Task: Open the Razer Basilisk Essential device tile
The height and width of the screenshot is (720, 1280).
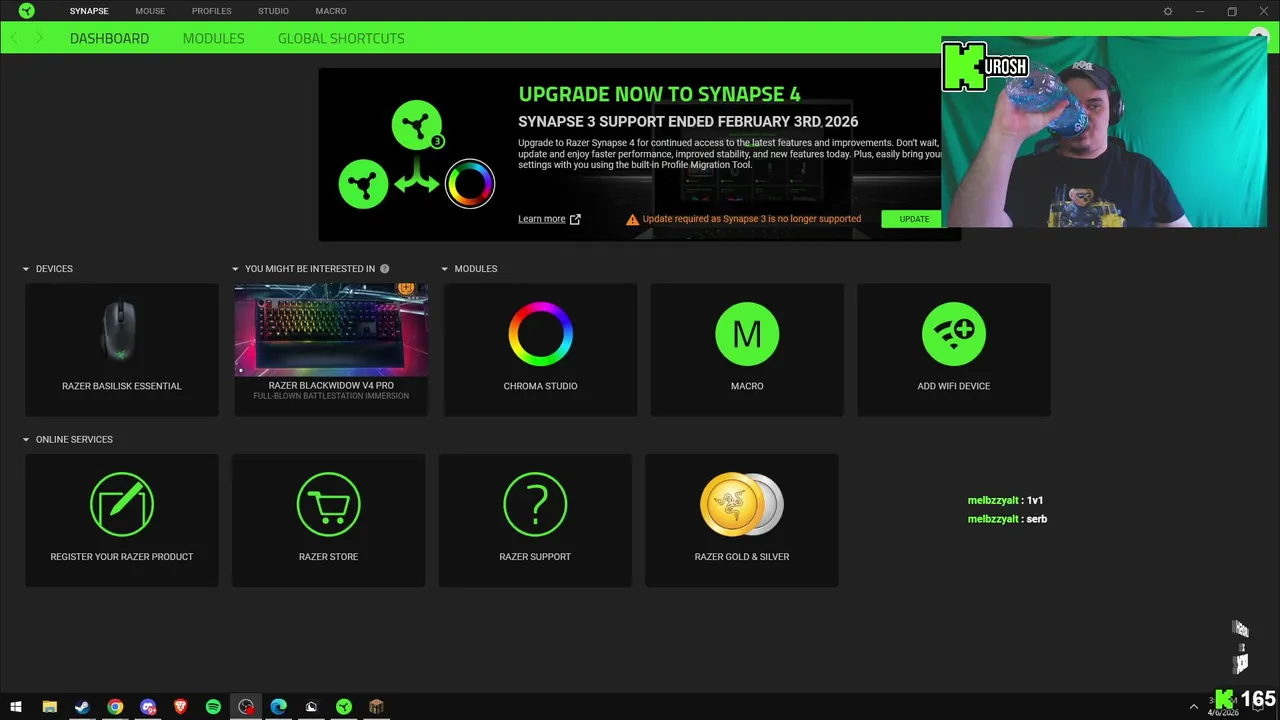Action: pos(122,350)
